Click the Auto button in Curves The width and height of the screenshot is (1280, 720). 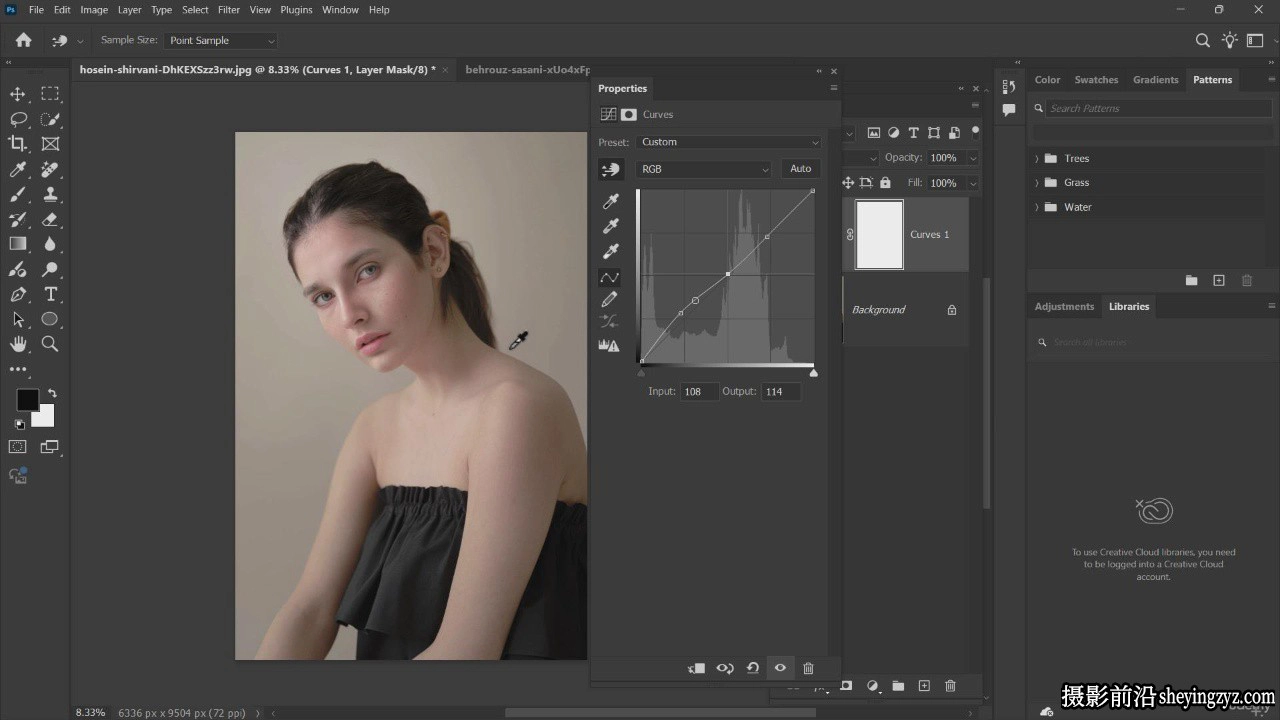[x=801, y=169]
